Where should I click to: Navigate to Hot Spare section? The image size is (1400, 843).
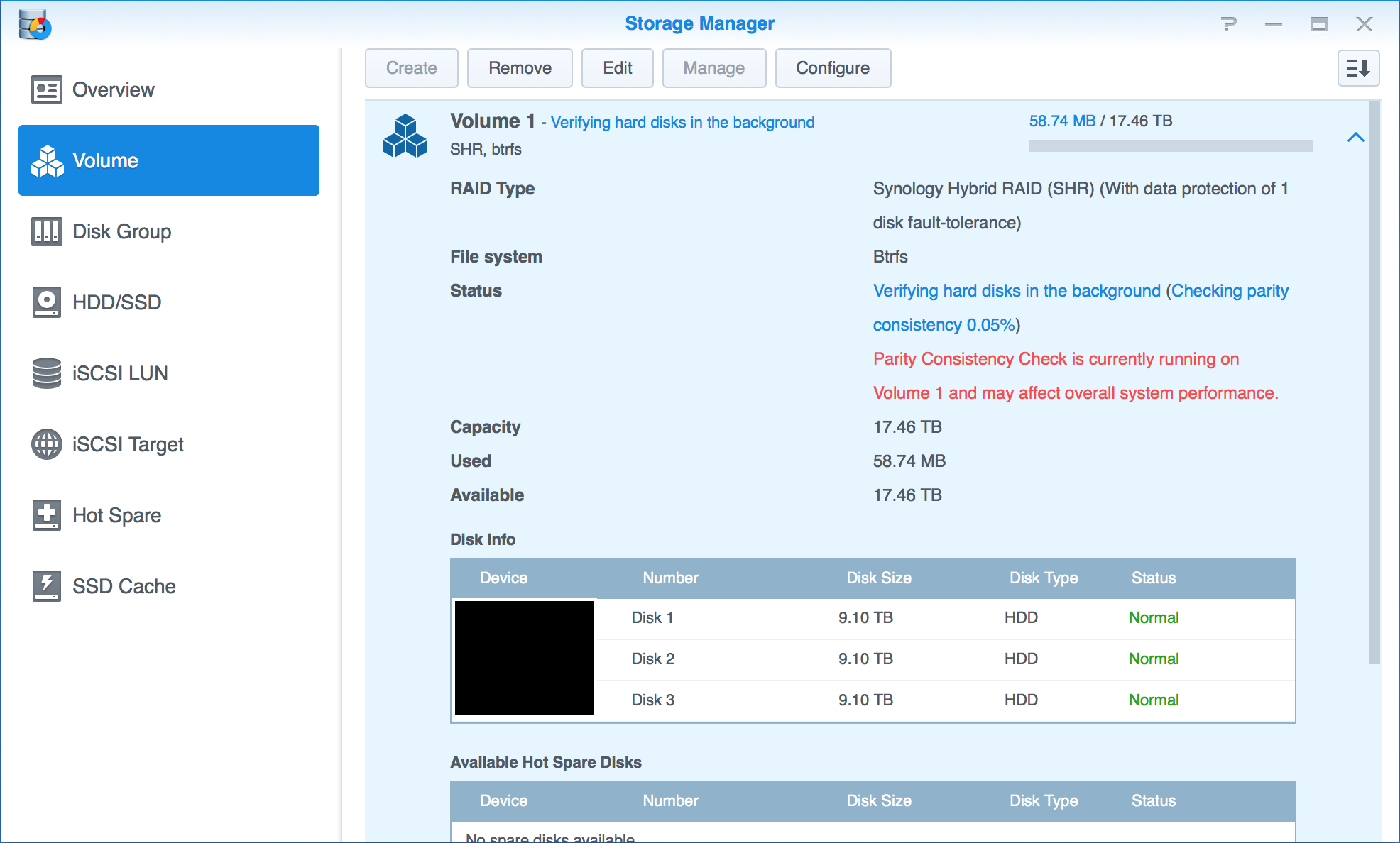click(x=169, y=515)
